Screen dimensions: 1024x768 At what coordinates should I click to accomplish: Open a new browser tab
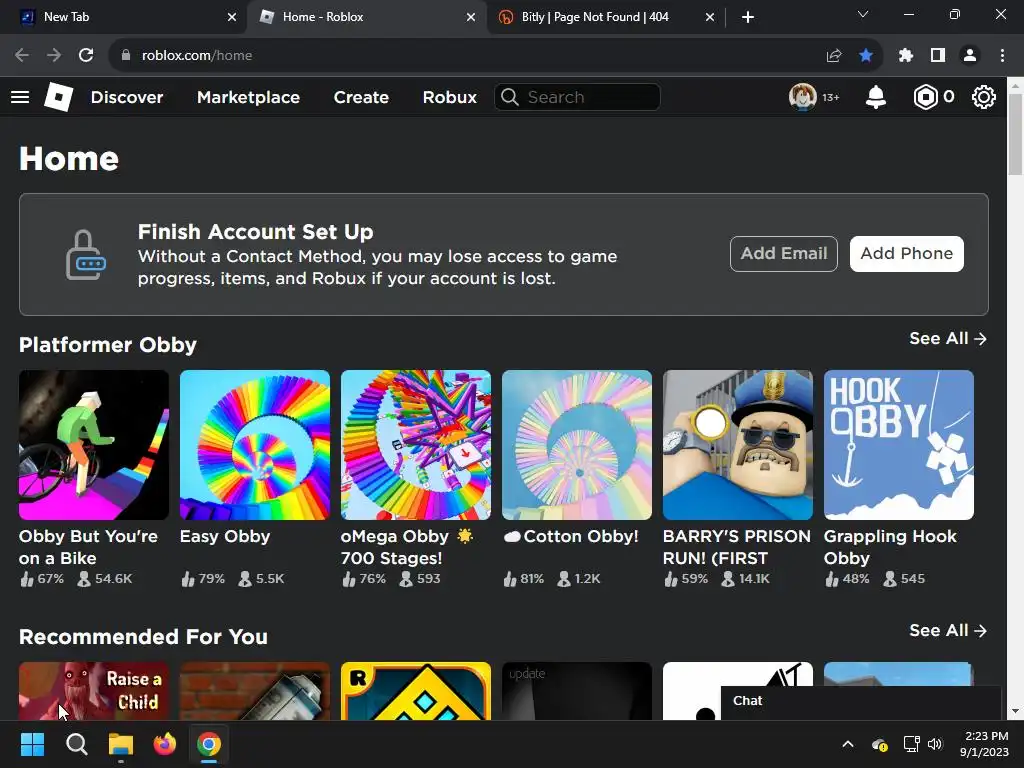point(748,17)
